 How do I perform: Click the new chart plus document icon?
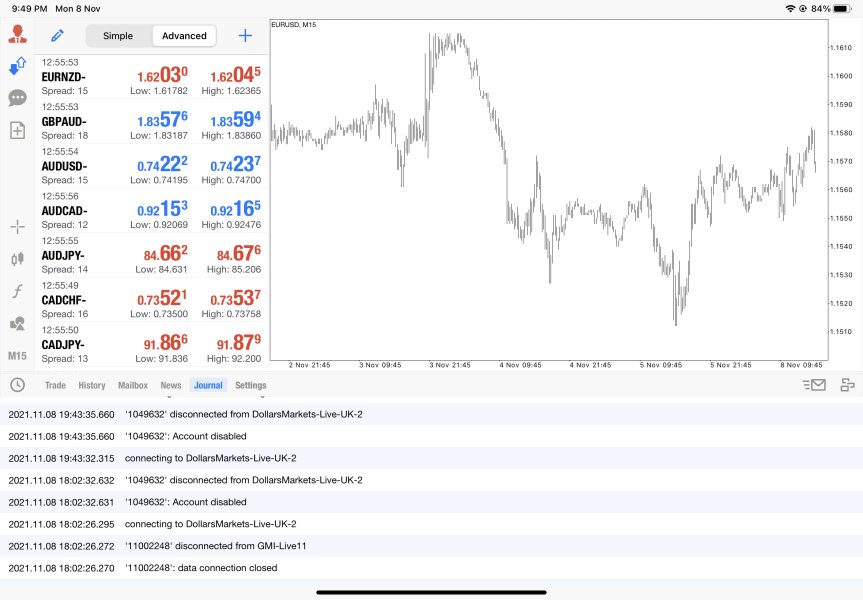point(18,130)
